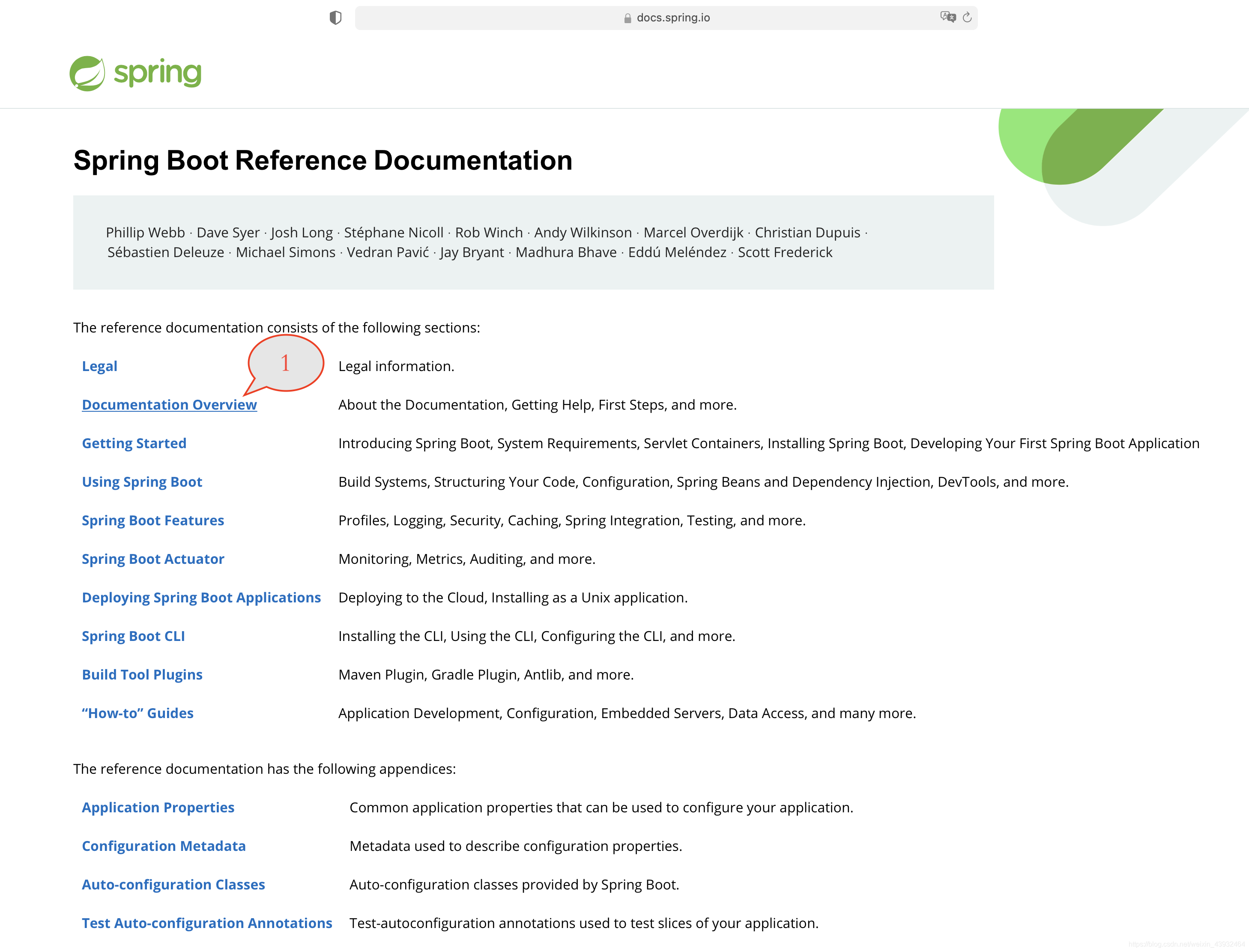Click the lock icon in address bar
Viewport: 1249px width, 952px height.
[627, 18]
